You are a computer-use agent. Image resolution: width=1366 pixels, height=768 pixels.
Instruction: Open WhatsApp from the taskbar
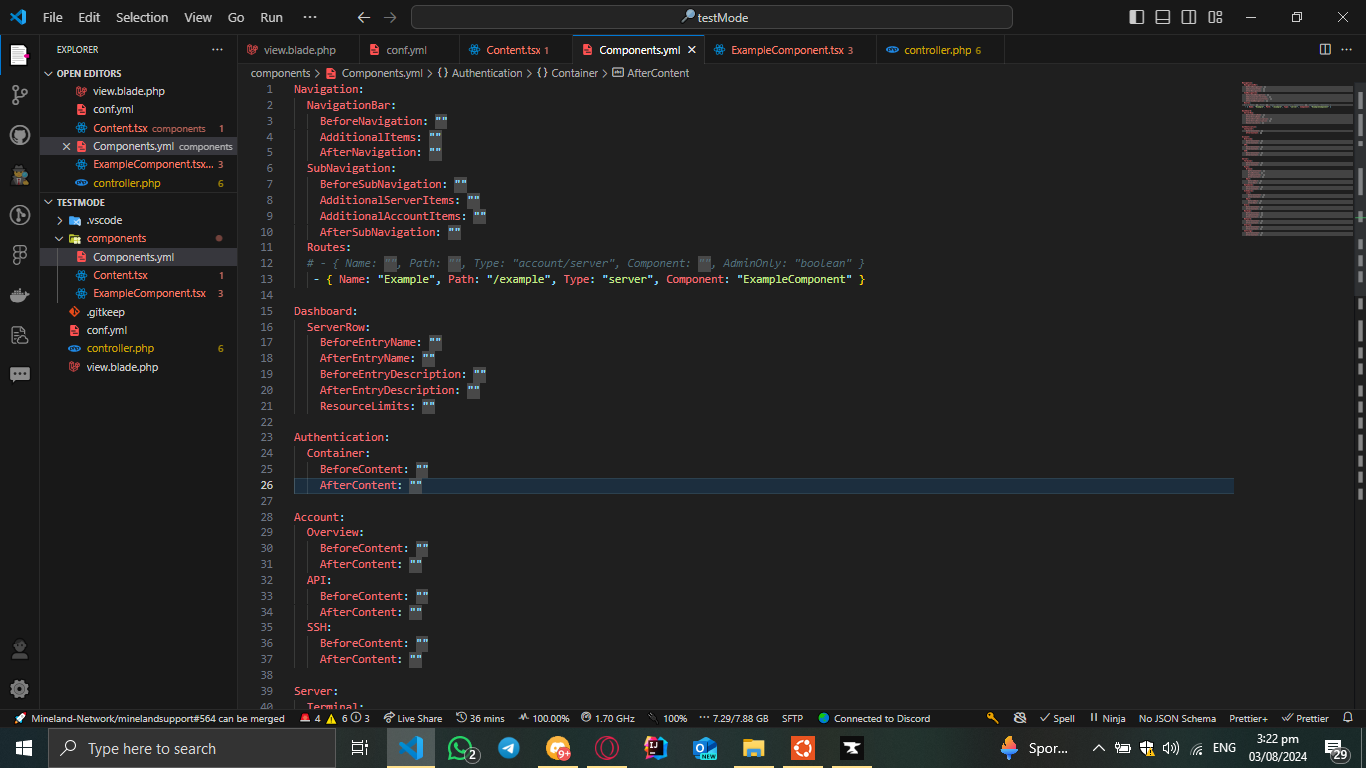tap(460, 748)
